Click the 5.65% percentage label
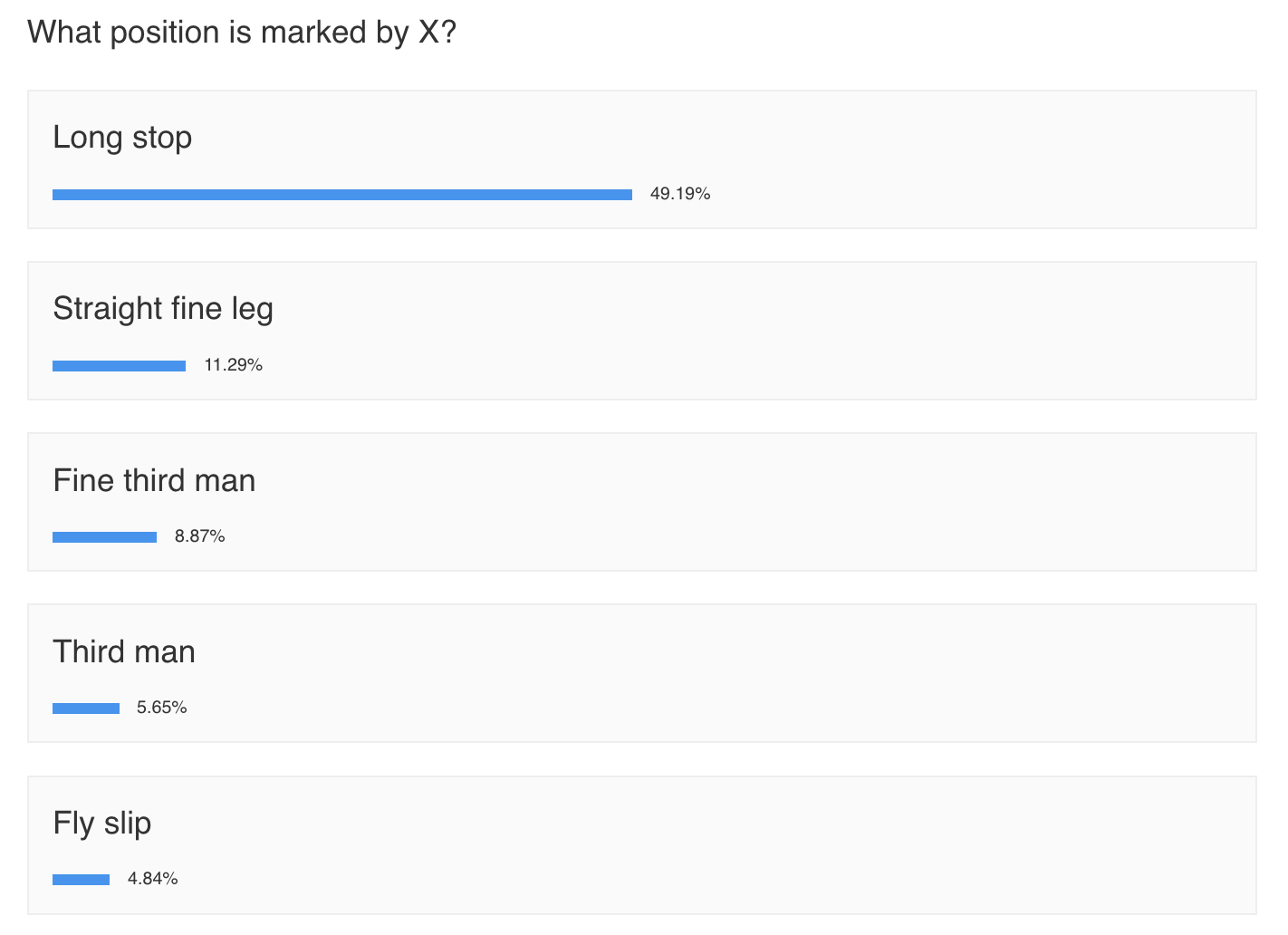This screenshot has height=935, width=1288. [162, 708]
